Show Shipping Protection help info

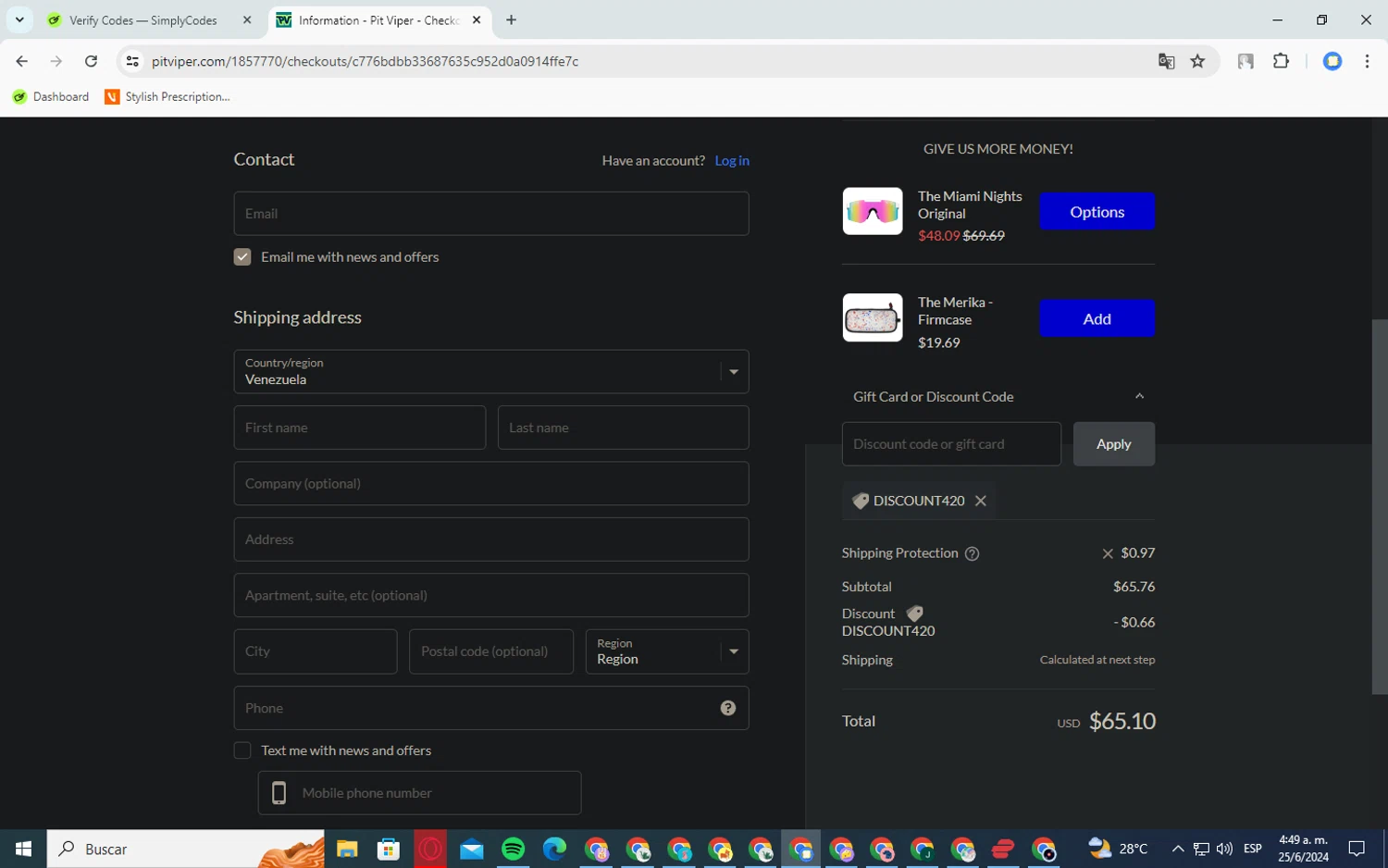click(x=972, y=553)
